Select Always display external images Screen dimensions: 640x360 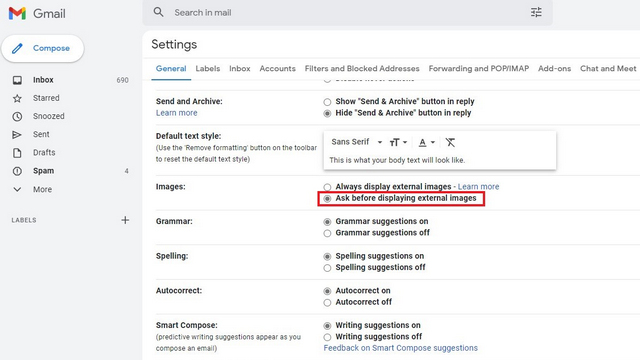click(327, 187)
